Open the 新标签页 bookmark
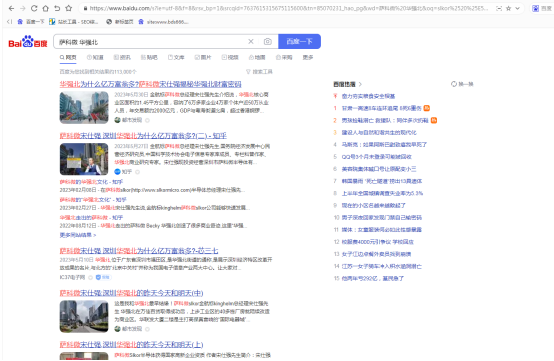The image size is (554, 361). 120,22
